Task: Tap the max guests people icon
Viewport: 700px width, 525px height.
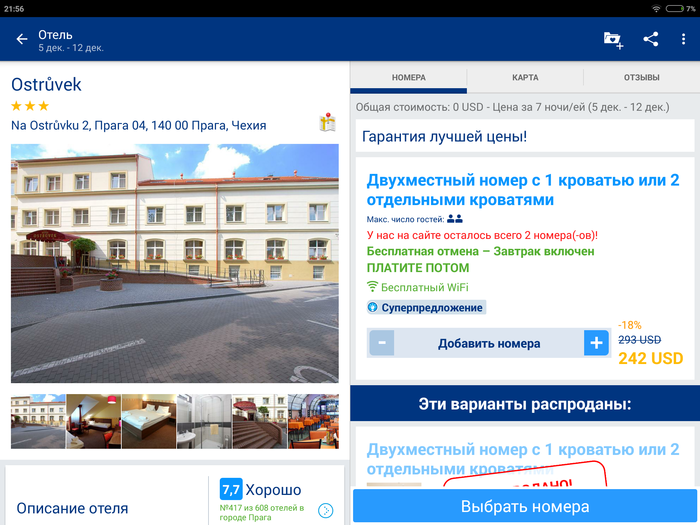Action: 455,219
